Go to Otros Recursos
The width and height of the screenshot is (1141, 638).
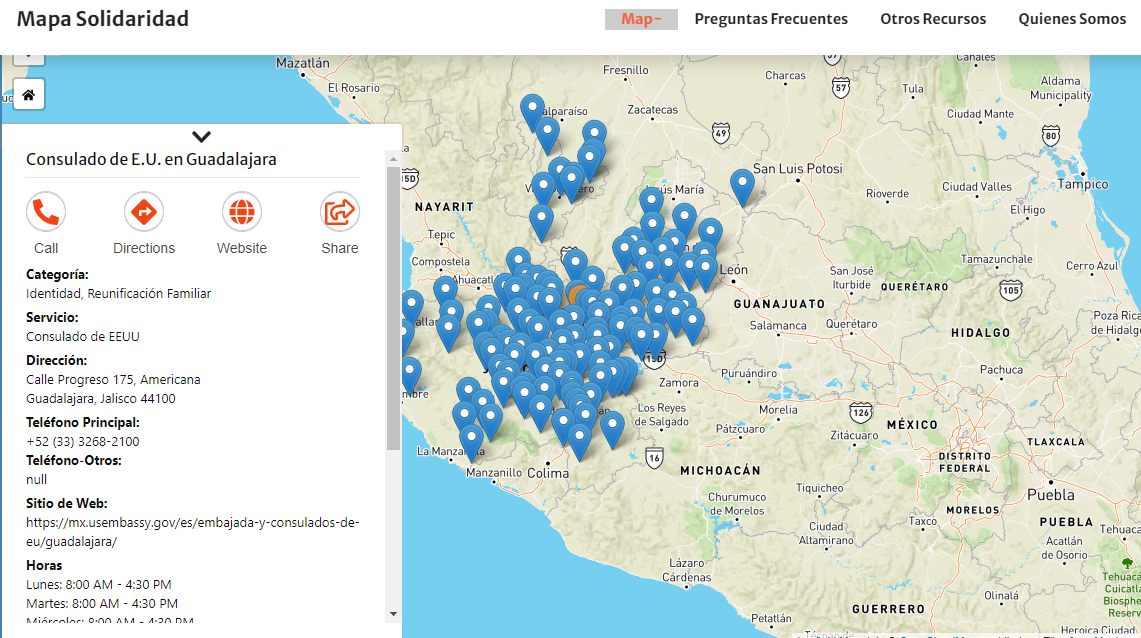click(x=933, y=19)
